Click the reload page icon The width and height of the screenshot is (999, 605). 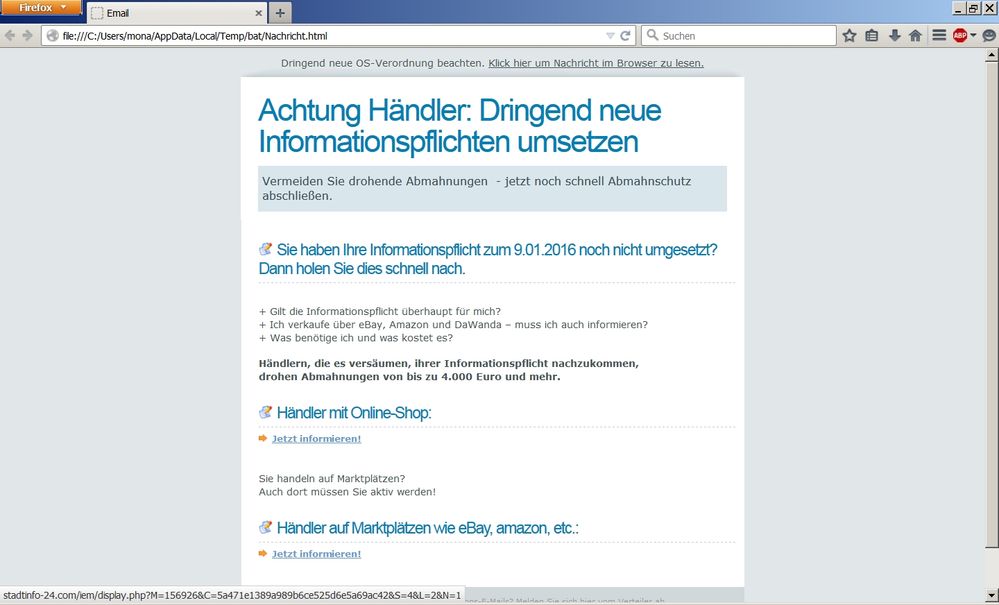(x=627, y=35)
